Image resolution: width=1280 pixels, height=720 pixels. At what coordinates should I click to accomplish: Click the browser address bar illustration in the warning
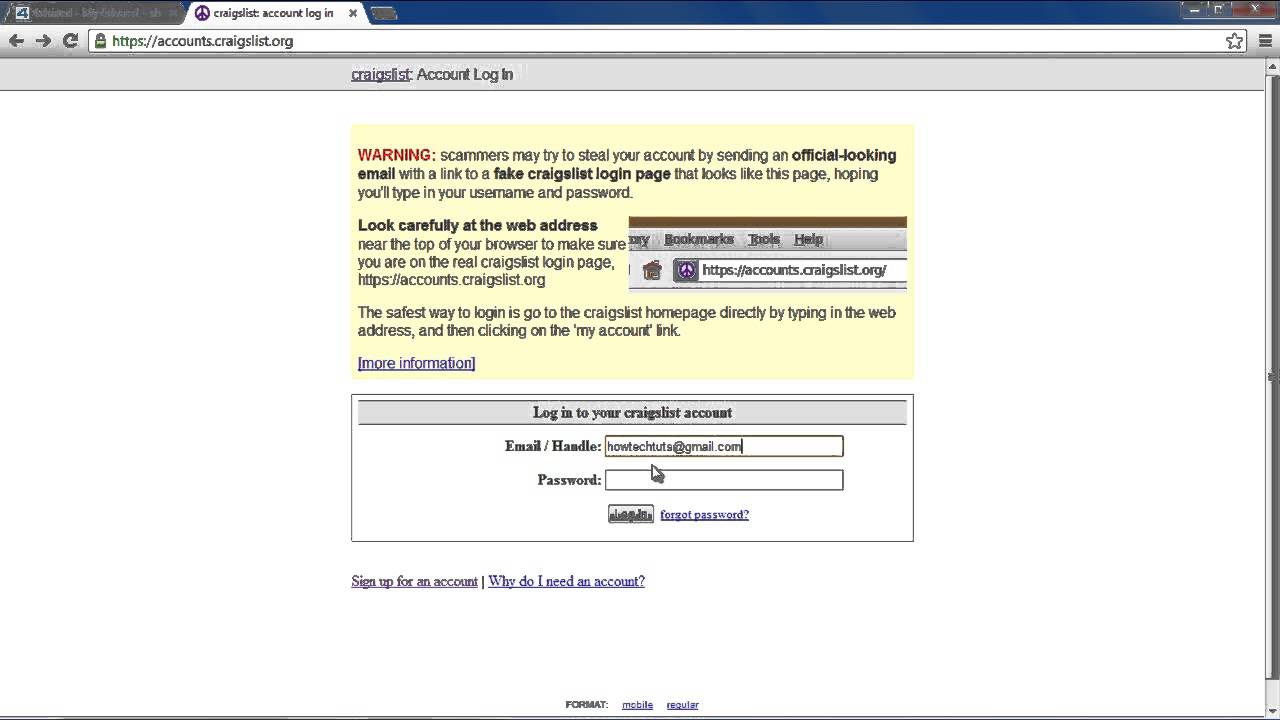pyautogui.click(x=768, y=254)
